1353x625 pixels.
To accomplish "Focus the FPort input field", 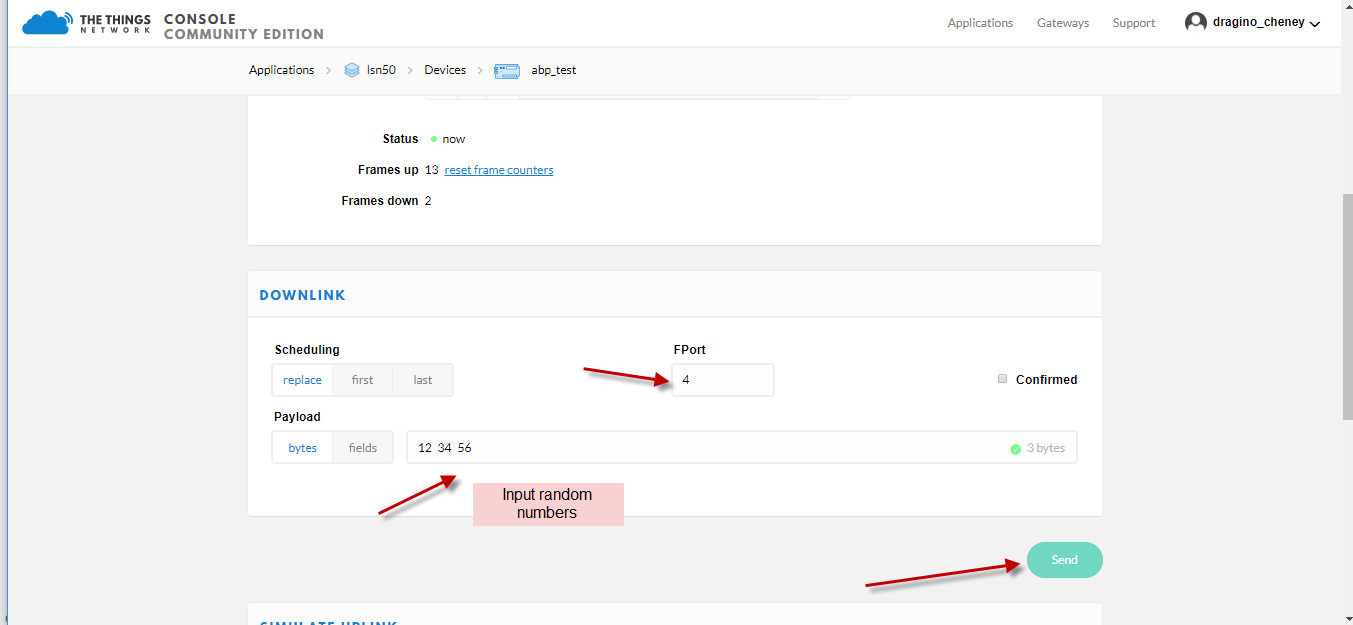I will click(723, 380).
